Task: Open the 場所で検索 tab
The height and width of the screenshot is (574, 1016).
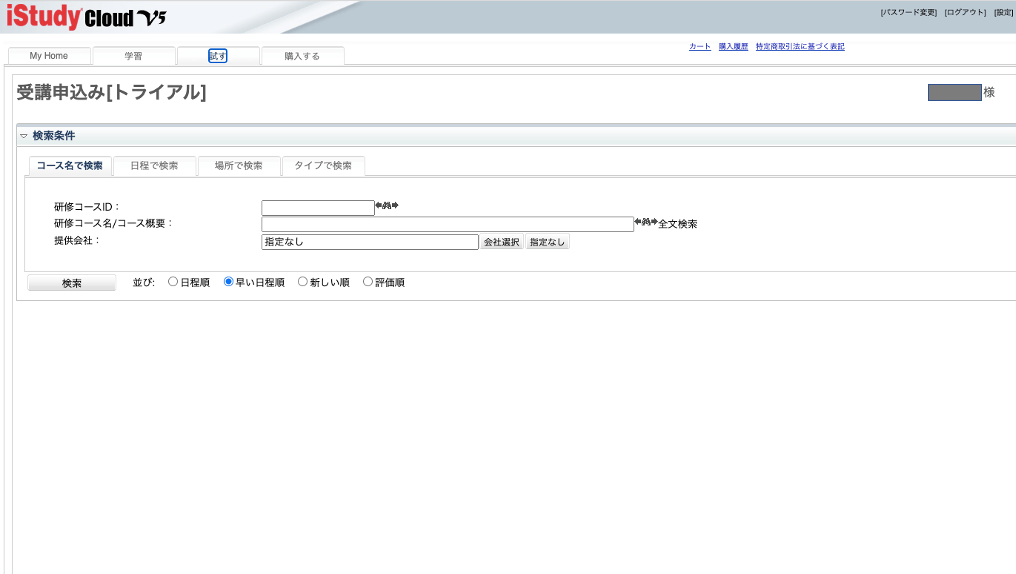Action: [x=238, y=166]
